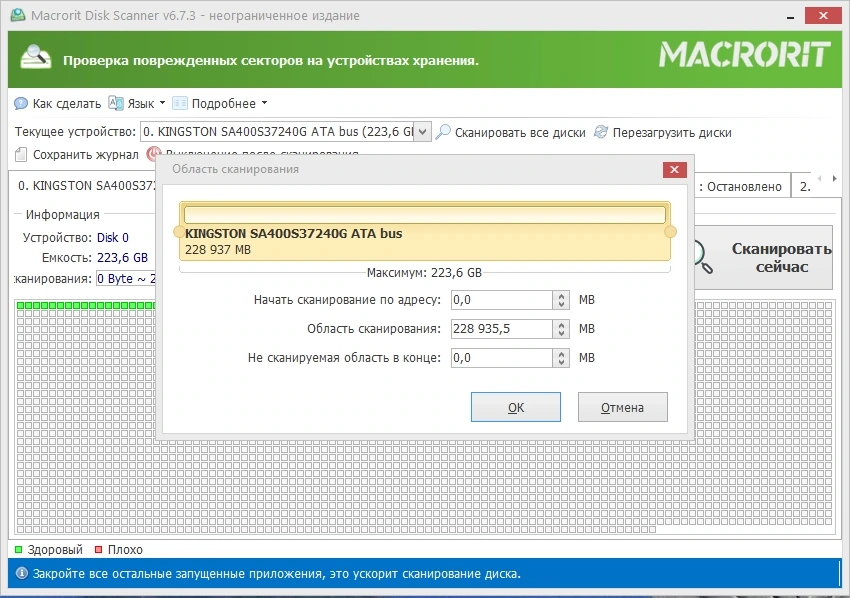Click the 'Перезагрузить диски' refresh icon
This screenshot has width=850, height=598.
601,132
